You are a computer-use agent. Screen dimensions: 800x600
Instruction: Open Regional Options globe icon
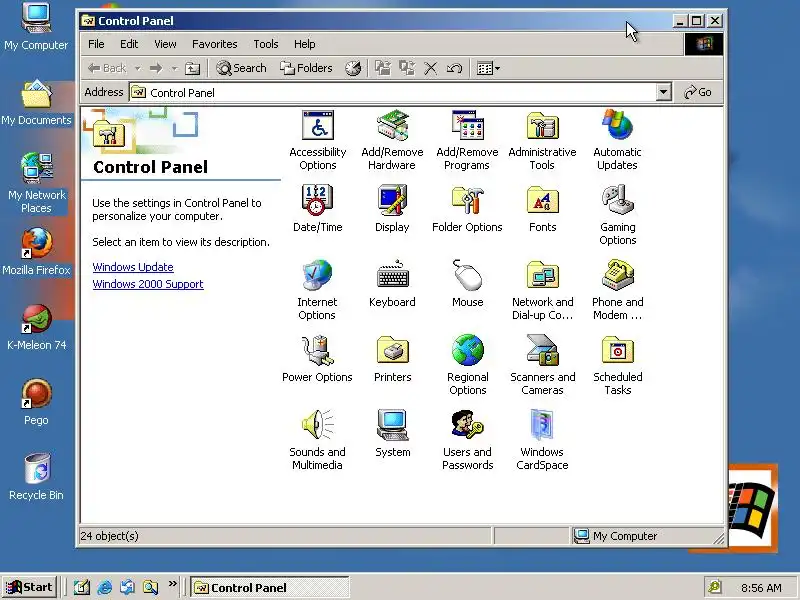tap(467, 365)
